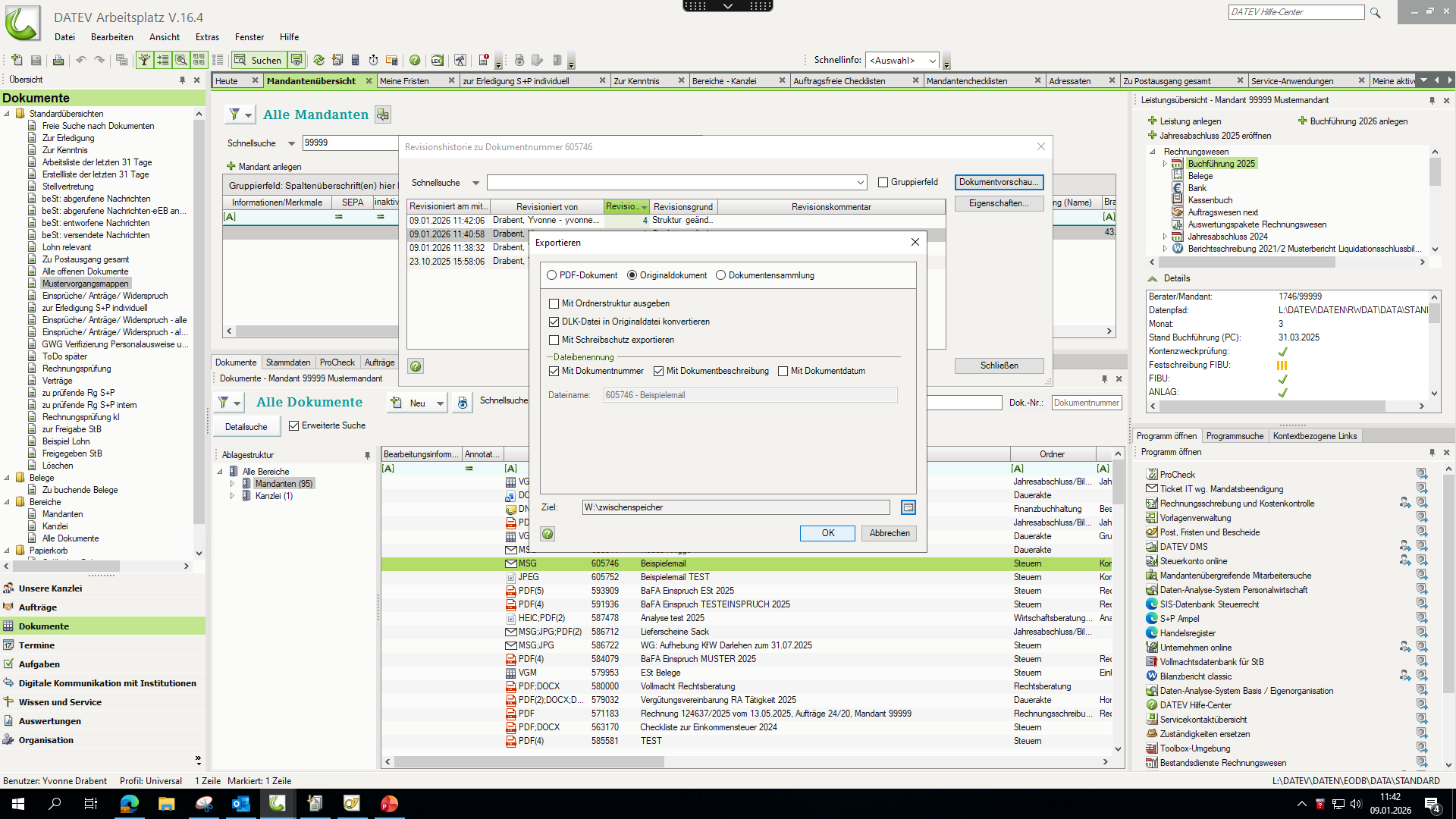Enable Mit Ordnerstruktur ausgeben checkbox
The image size is (1456, 819).
(554, 303)
